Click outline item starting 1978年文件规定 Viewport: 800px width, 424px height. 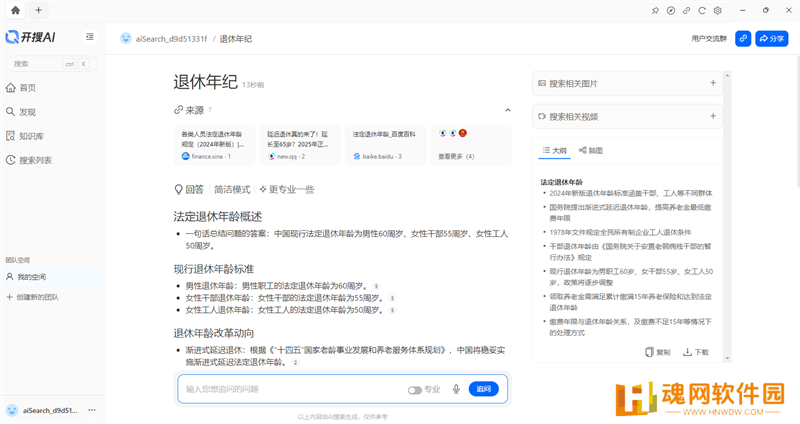click(620, 232)
